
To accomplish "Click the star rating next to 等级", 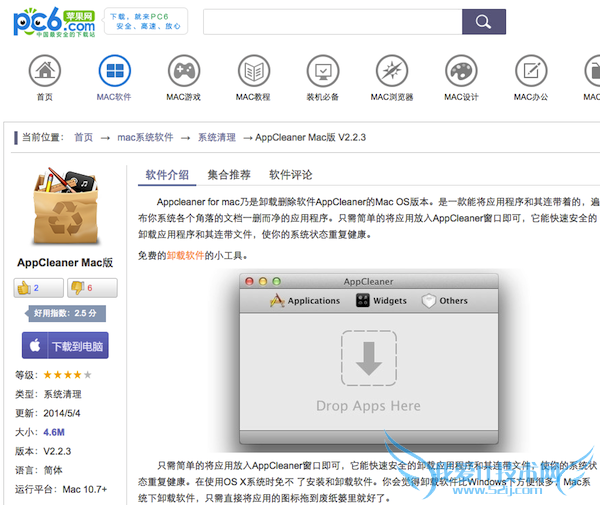I will coord(67,375).
